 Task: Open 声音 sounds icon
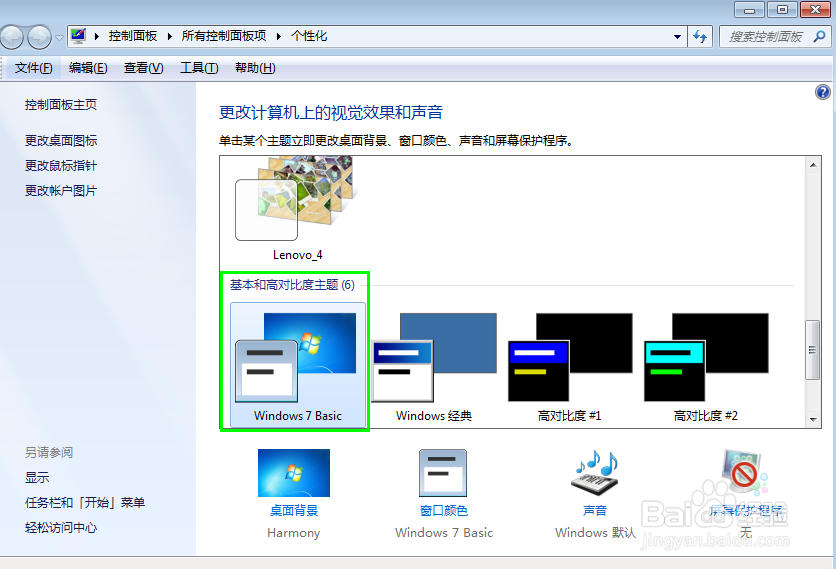tap(595, 473)
